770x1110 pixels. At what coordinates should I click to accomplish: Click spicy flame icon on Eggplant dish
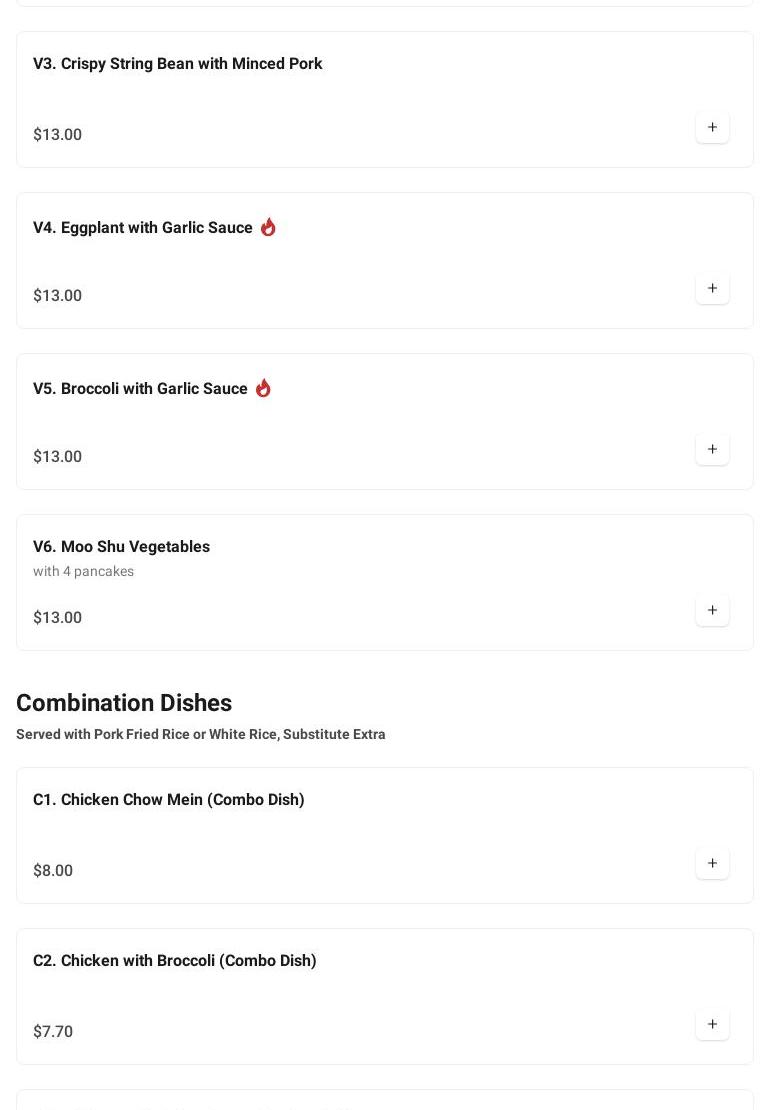click(x=268, y=227)
